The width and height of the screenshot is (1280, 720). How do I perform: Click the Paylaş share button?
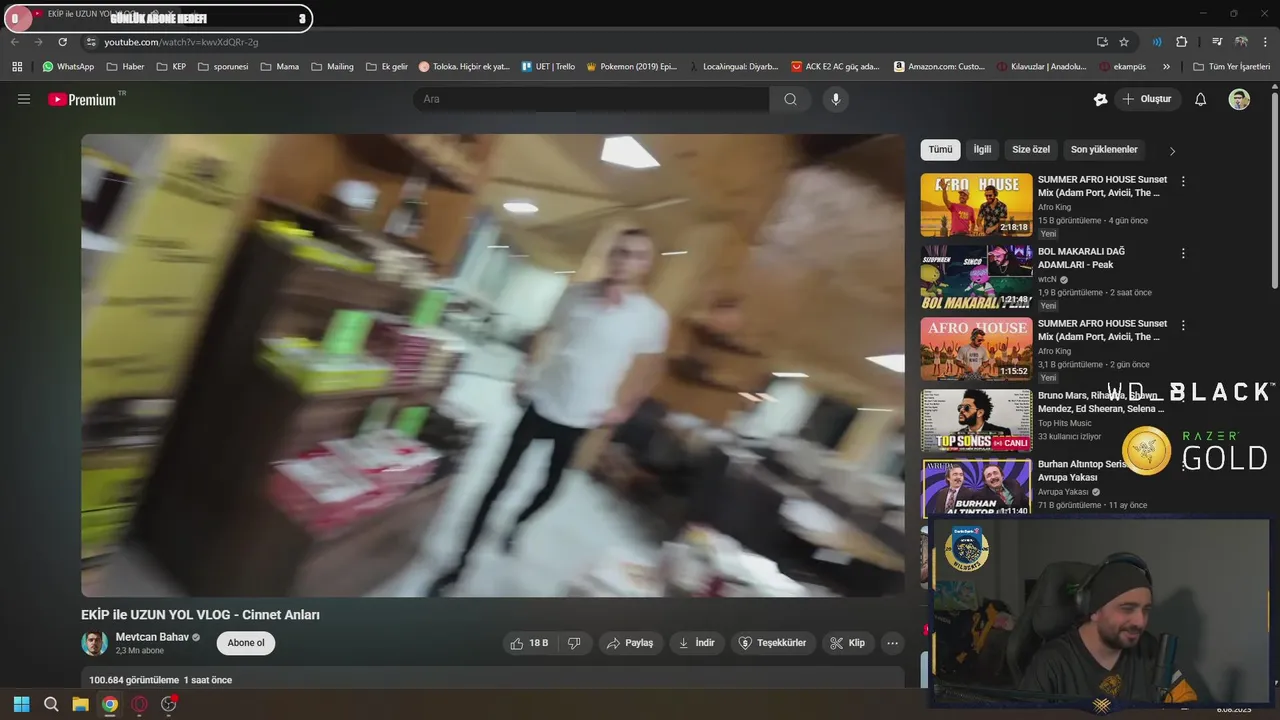pos(629,643)
